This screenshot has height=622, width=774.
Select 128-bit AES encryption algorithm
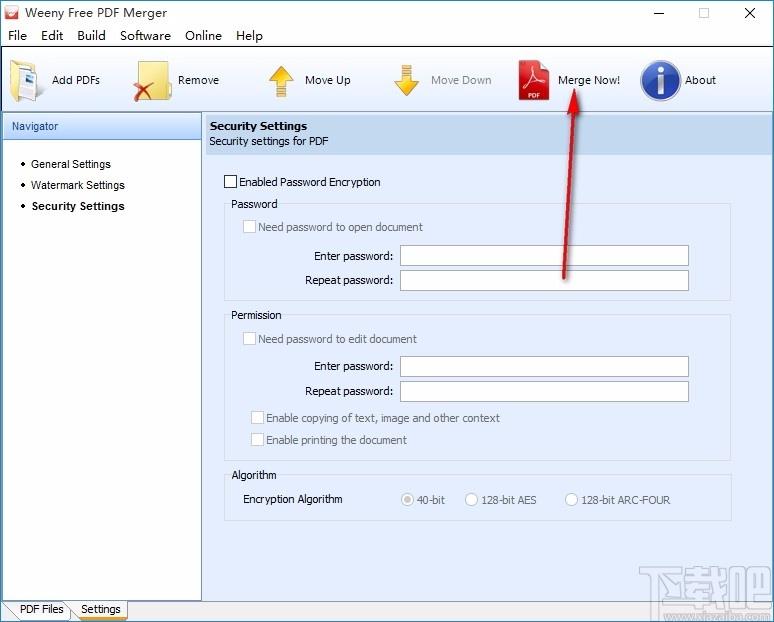click(471, 500)
